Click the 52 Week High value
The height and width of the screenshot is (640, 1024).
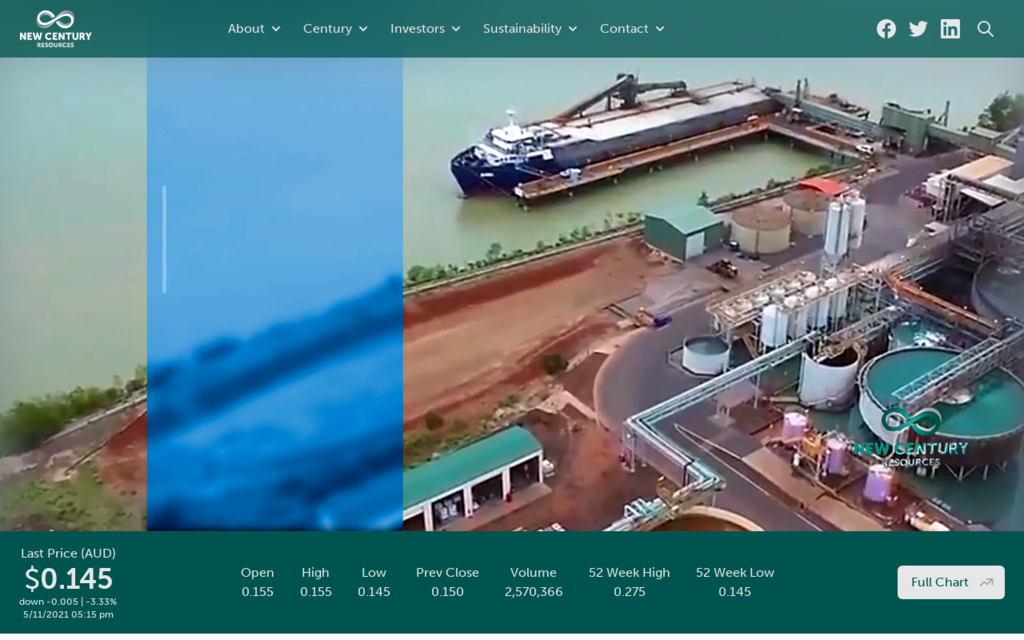[x=629, y=592]
